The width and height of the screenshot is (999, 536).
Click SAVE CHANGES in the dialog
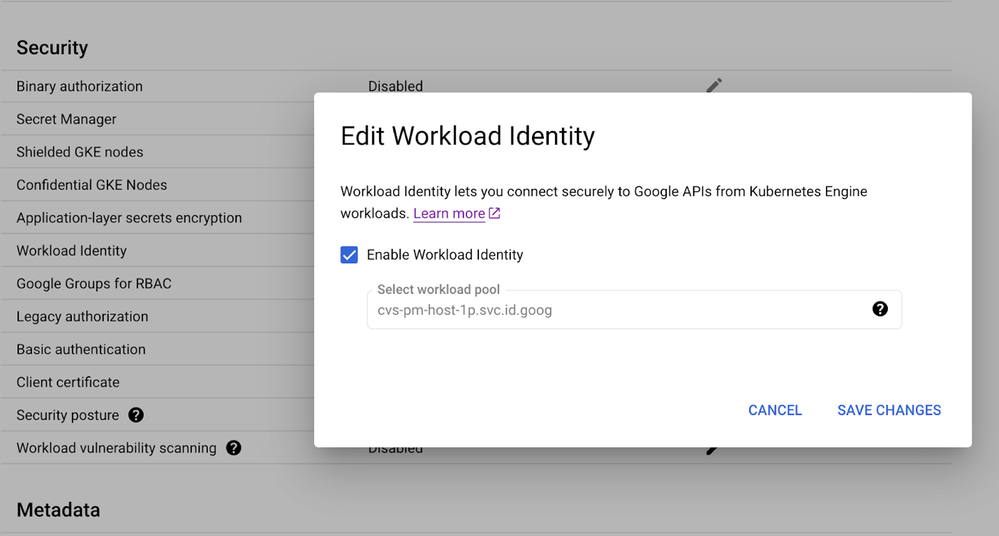pyautogui.click(x=889, y=410)
